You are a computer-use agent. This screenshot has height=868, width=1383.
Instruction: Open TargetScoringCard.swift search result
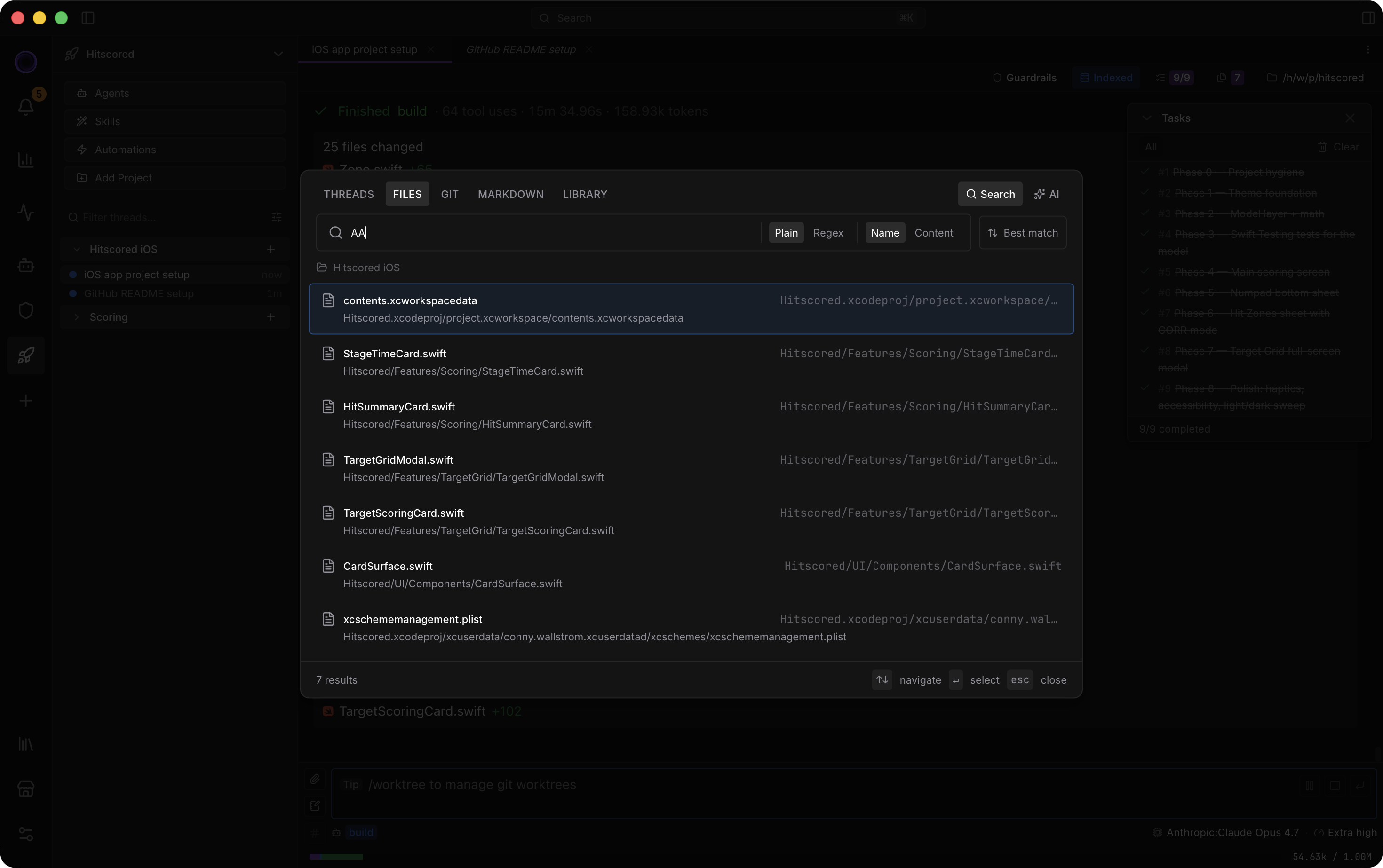click(691, 521)
